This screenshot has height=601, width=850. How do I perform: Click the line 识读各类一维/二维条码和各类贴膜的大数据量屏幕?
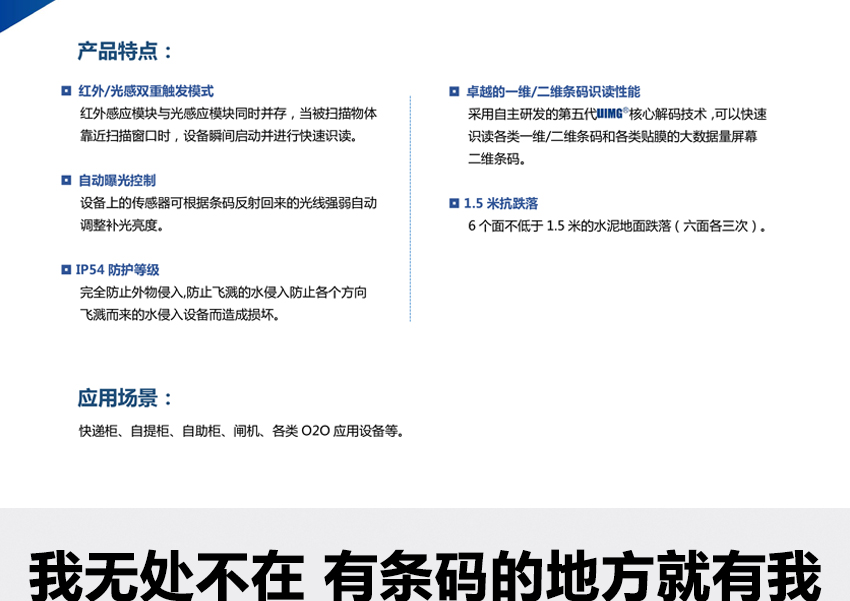[613, 137]
